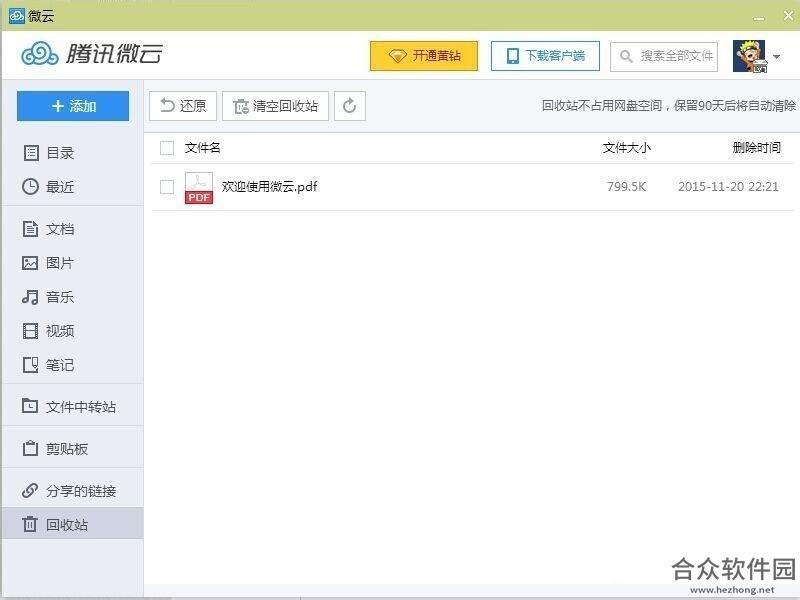The height and width of the screenshot is (600, 800).
Task: Sort by 删除时间 column header
Action: 757,148
